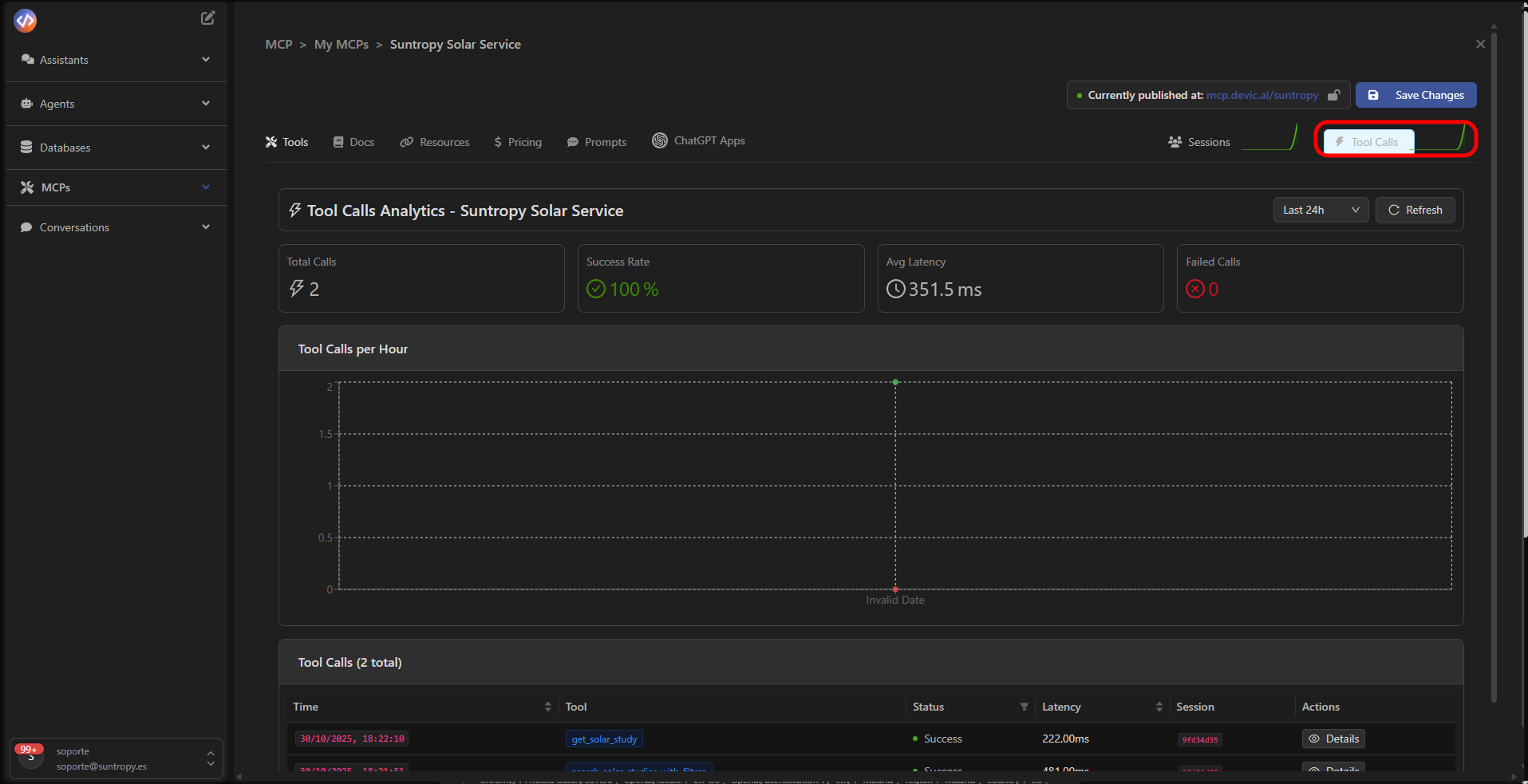The height and width of the screenshot is (784, 1528).
Task: Click the red data point on the chart
Action: pyautogui.click(x=895, y=589)
